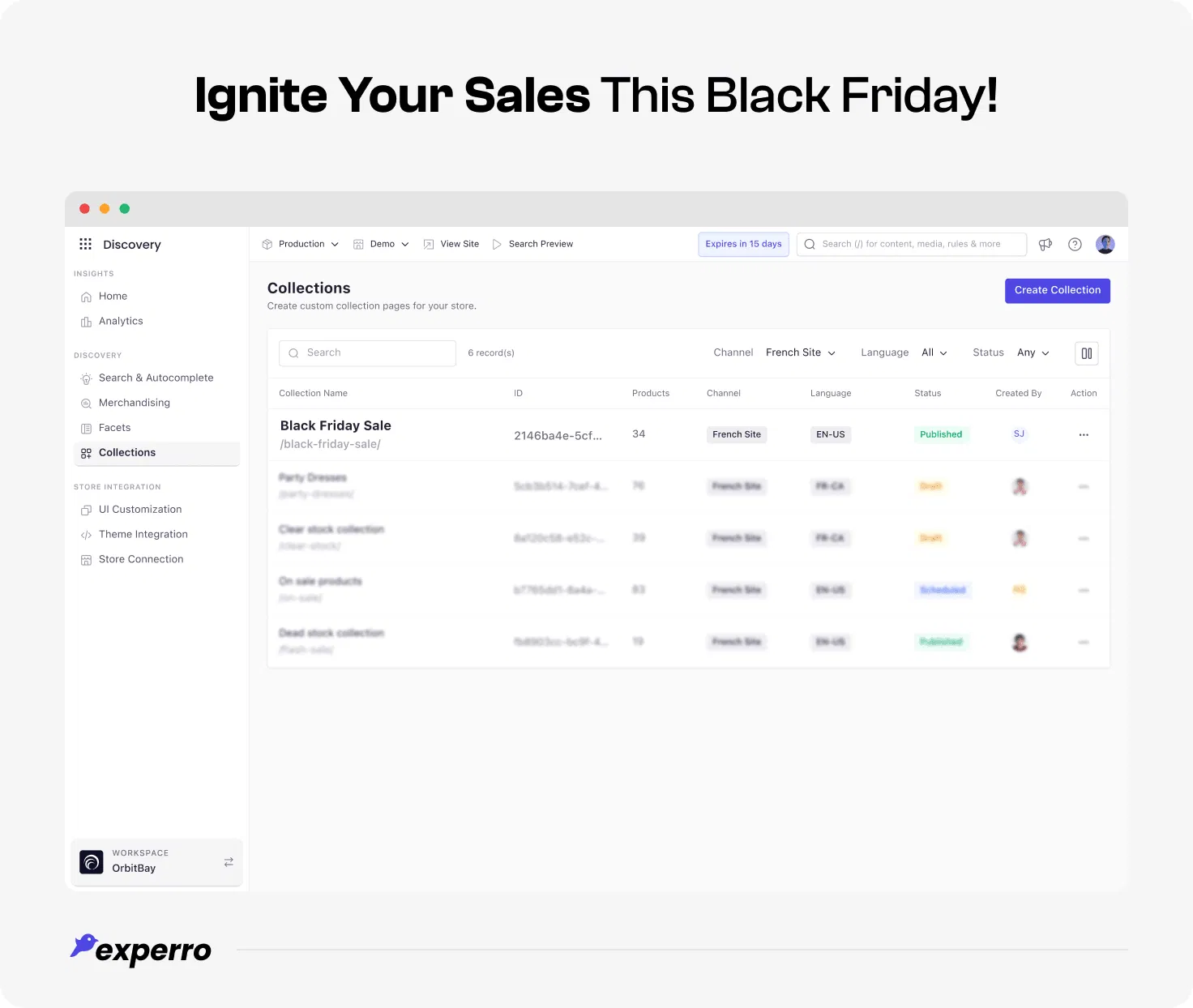Image resolution: width=1193 pixels, height=1008 pixels.
Task: Click the announcements megaphone icon
Action: pos(1045,244)
